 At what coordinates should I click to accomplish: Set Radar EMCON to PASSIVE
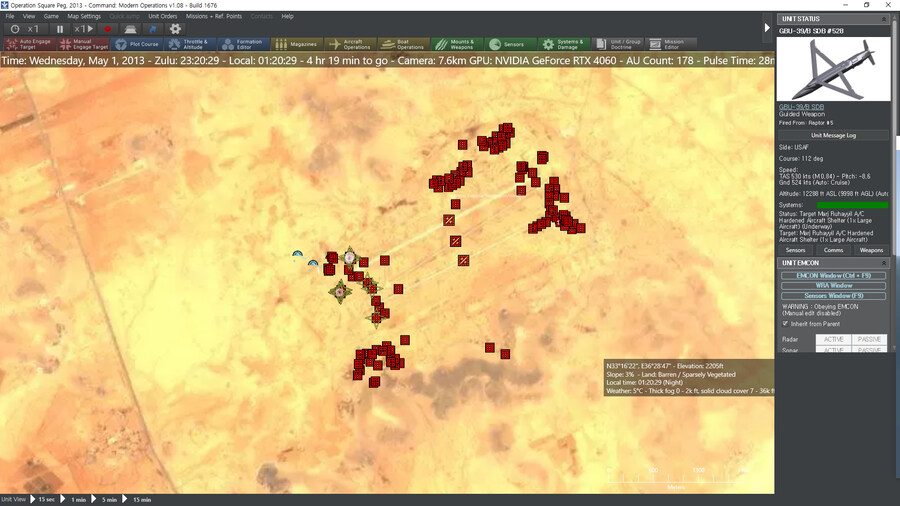point(869,340)
